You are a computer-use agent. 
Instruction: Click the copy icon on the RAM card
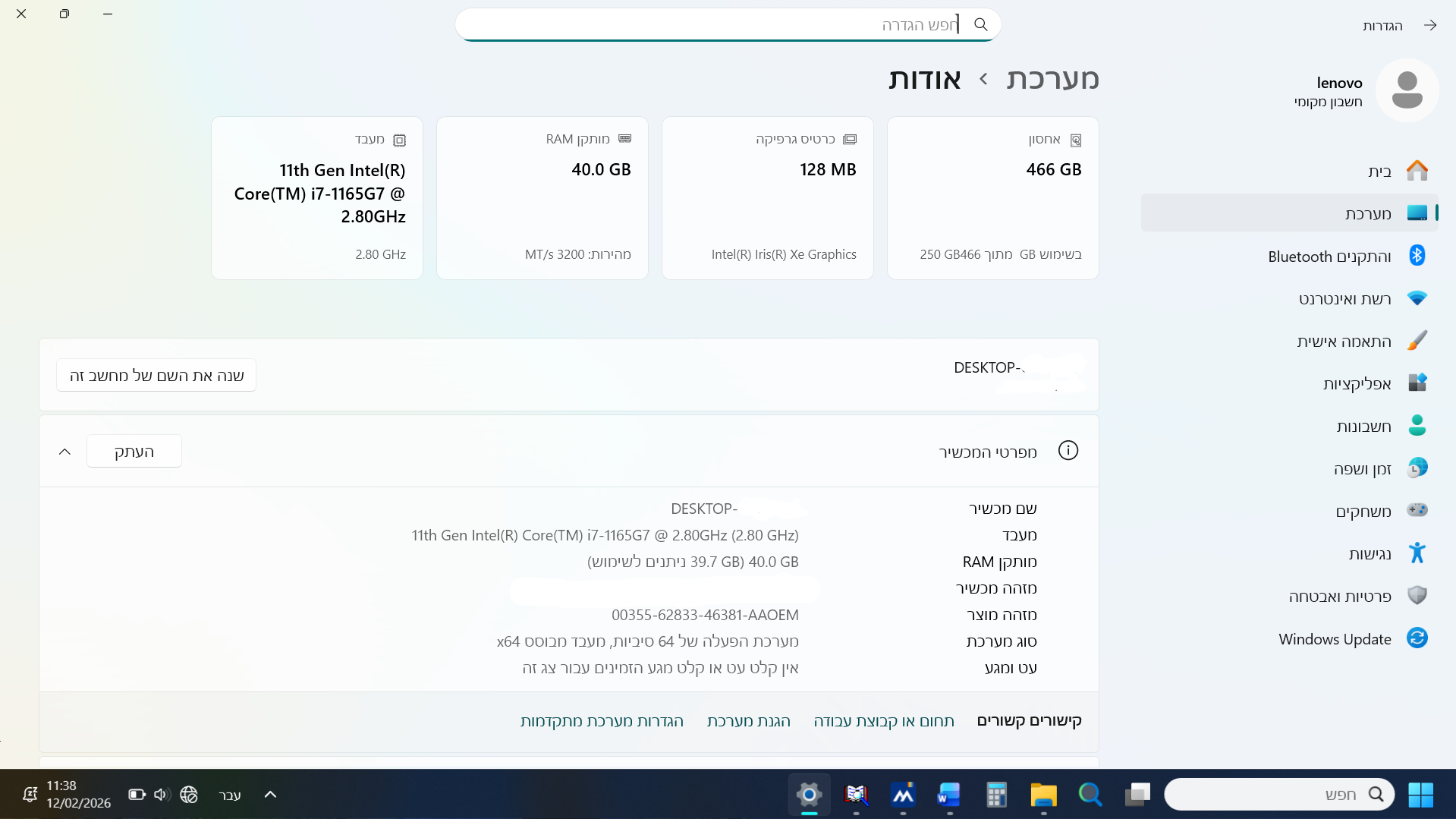pyautogui.click(x=624, y=140)
